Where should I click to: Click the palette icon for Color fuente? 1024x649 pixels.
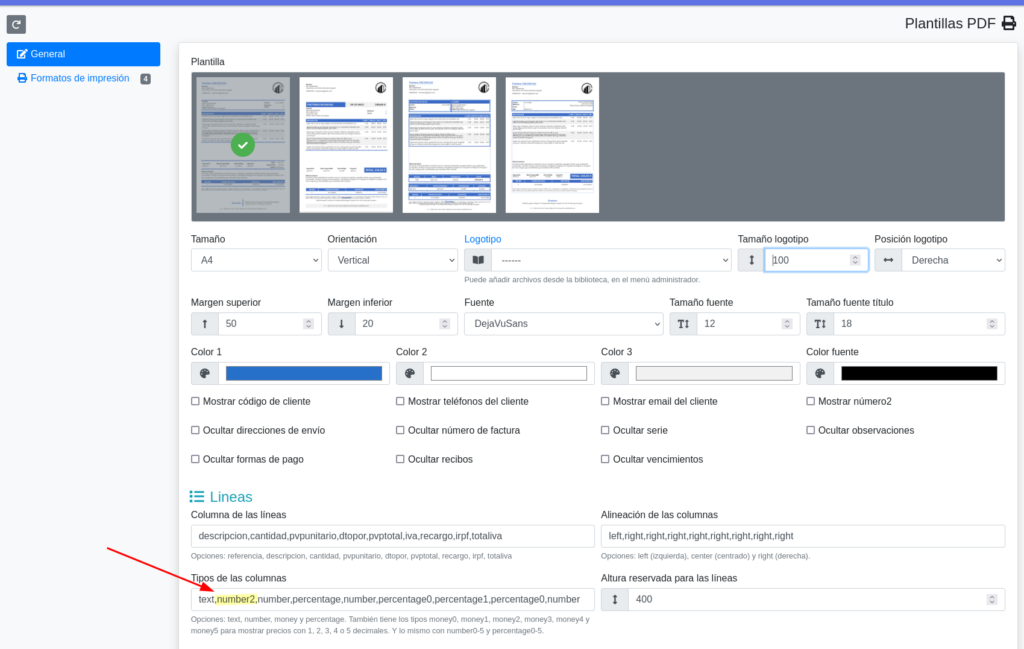pyautogui.click(x=820, y=373)
